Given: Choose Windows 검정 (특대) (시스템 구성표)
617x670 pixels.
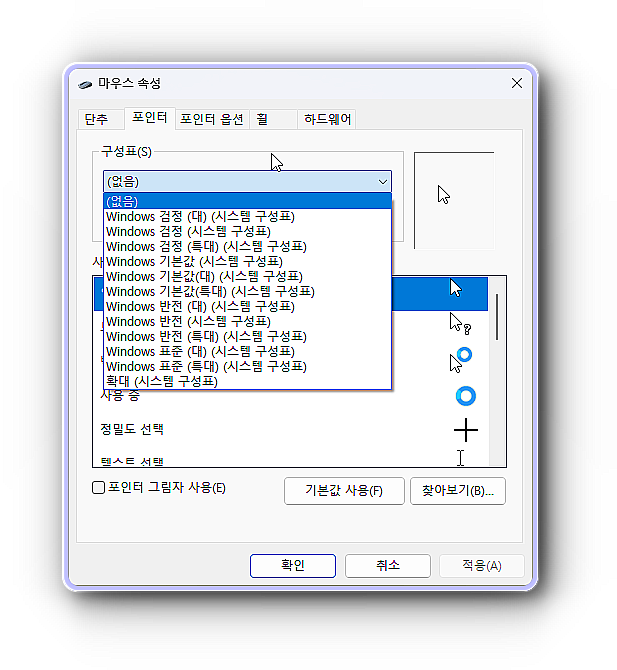Looking at the screenshot, I should point(247,247).
